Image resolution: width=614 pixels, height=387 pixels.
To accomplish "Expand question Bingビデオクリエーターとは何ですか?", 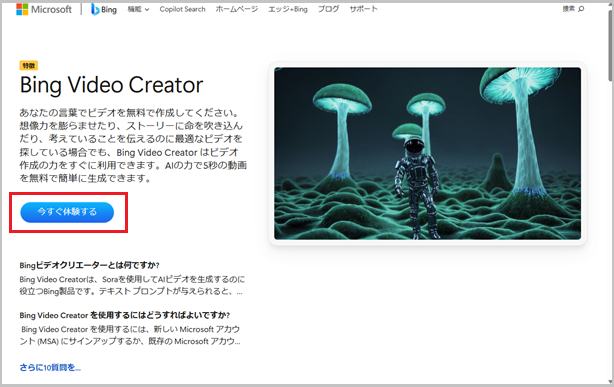I will point(89,265).
